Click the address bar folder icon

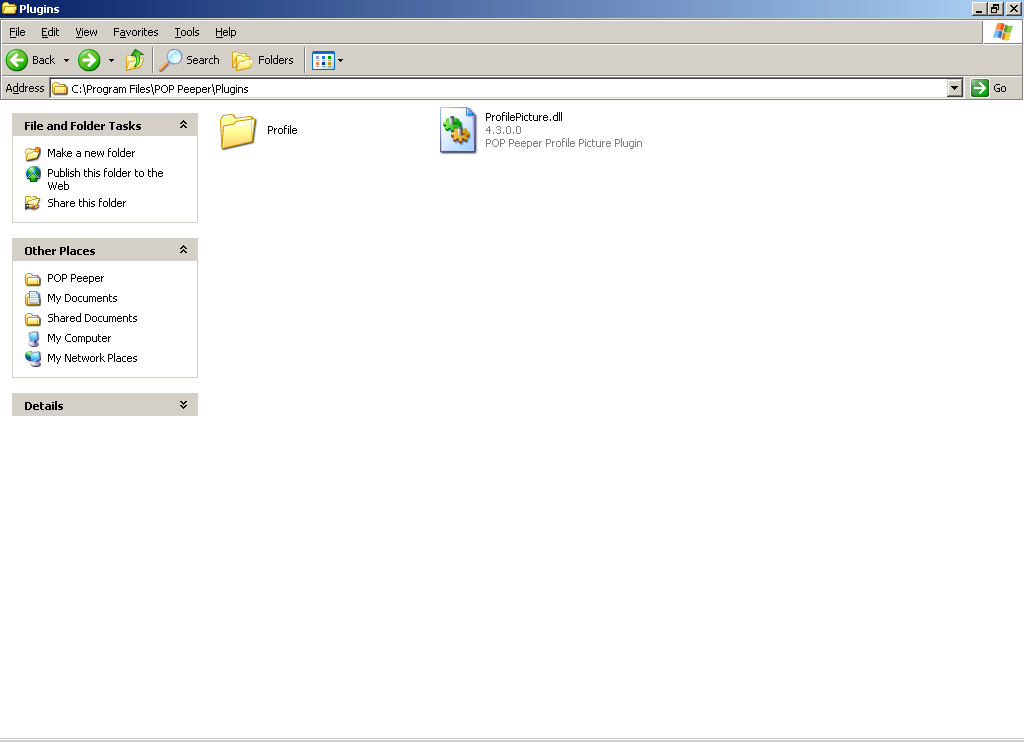coord(60,89)
